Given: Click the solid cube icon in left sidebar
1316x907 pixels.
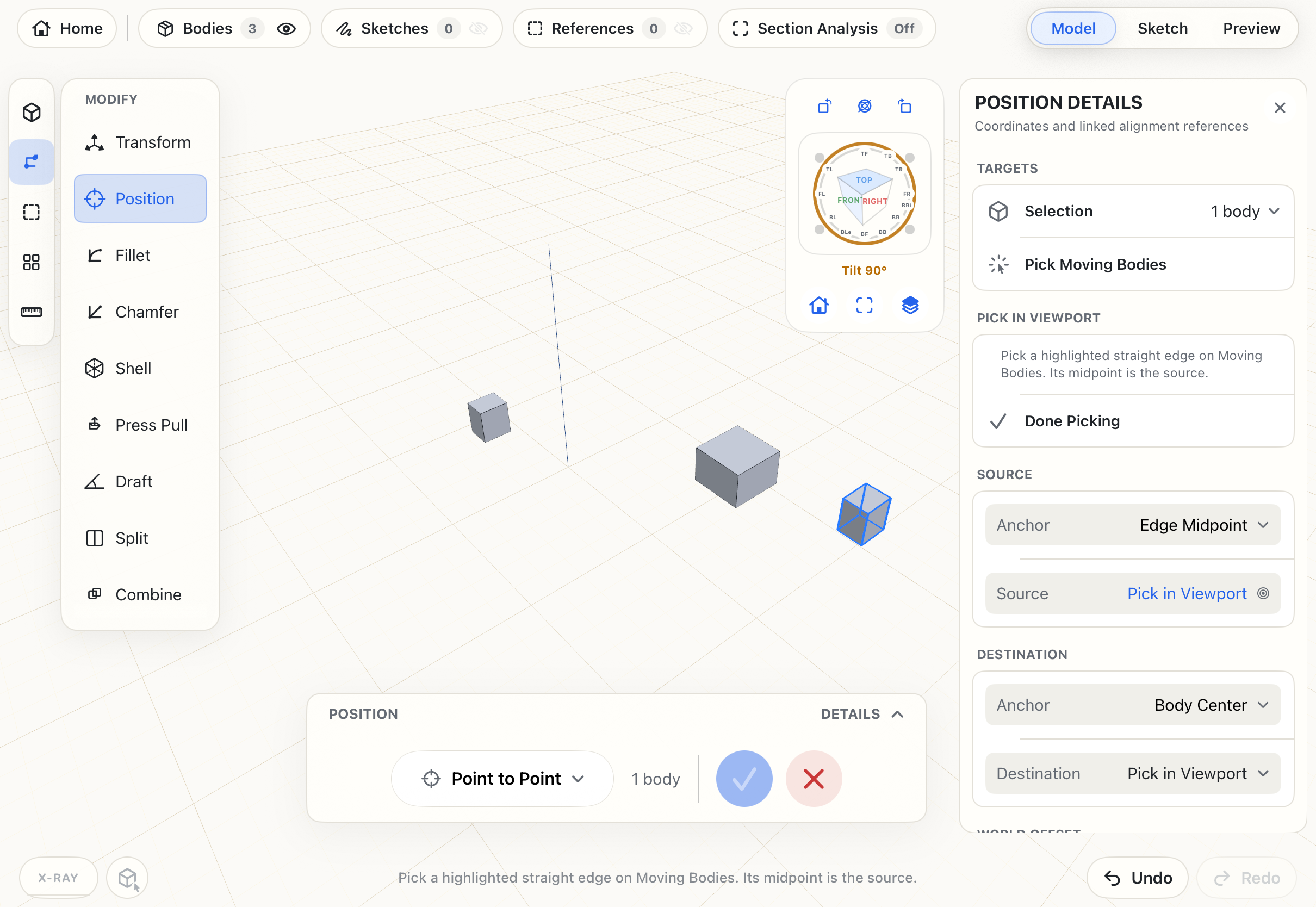Looking at the screenshot, I should pyautogui.click(x=31, y=113).
